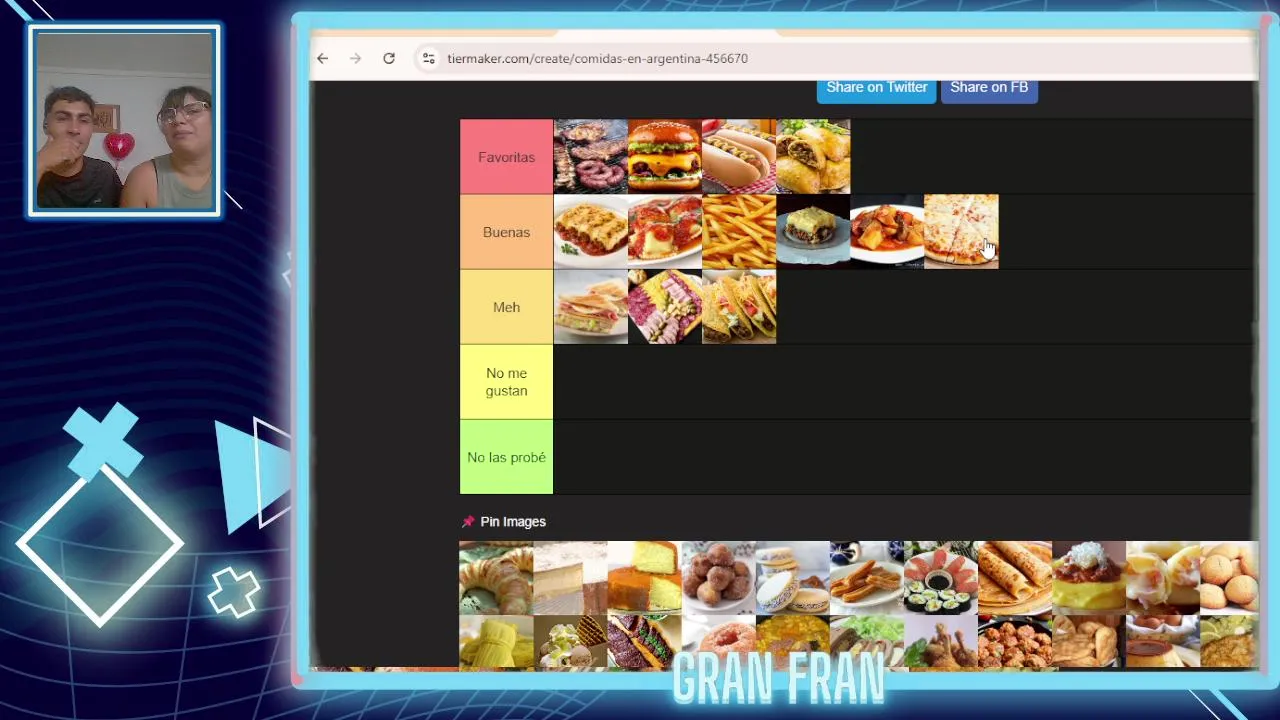Go back in the browser
This screenshot has width=1280, height=720.
tap(322, 59)
